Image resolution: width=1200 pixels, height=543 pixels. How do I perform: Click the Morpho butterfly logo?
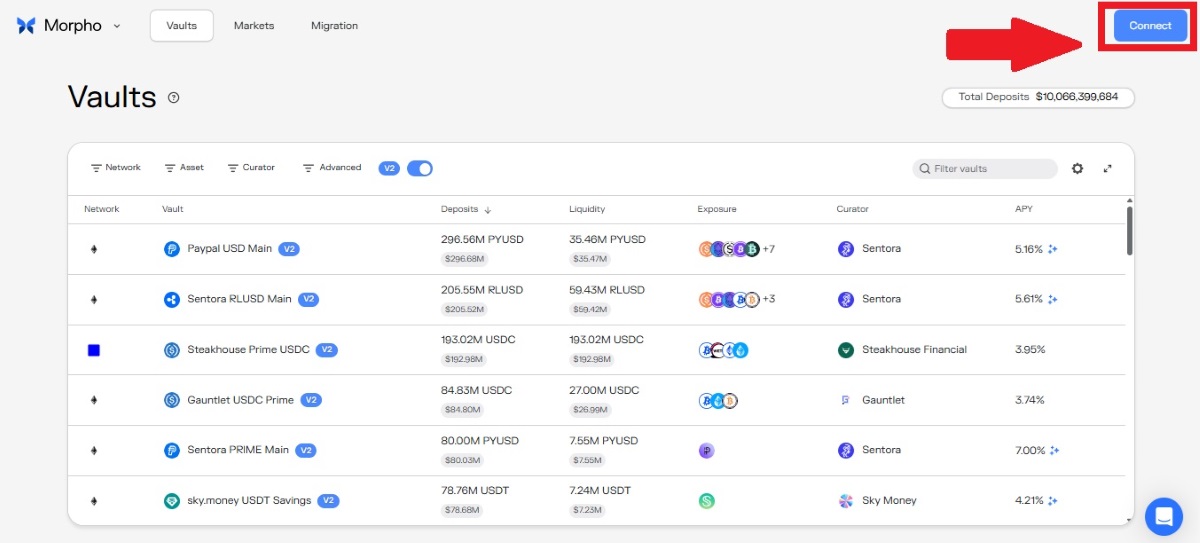[27, 26]
